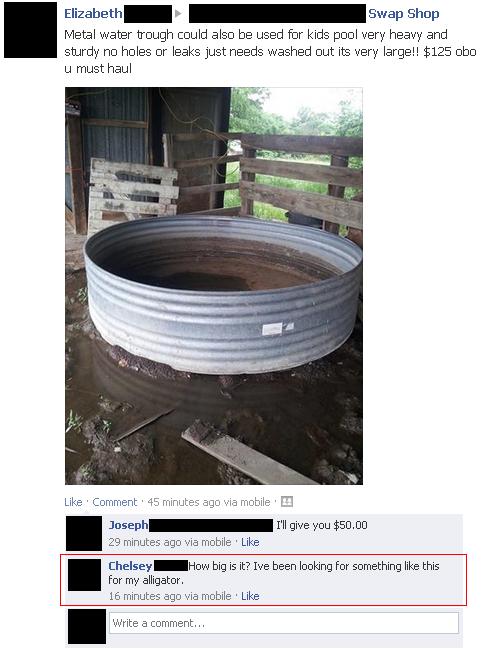
Task: Click your avatar beside the comment box
Action: pos(87,626)
